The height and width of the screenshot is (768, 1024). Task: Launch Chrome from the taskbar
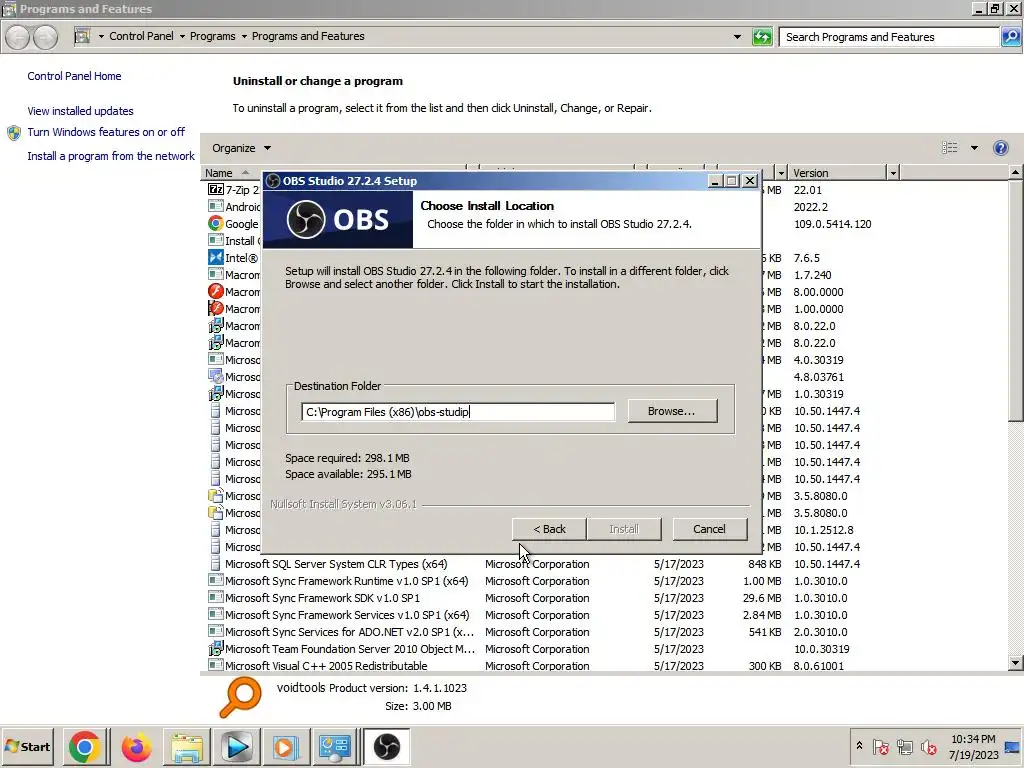coord(84,747)
